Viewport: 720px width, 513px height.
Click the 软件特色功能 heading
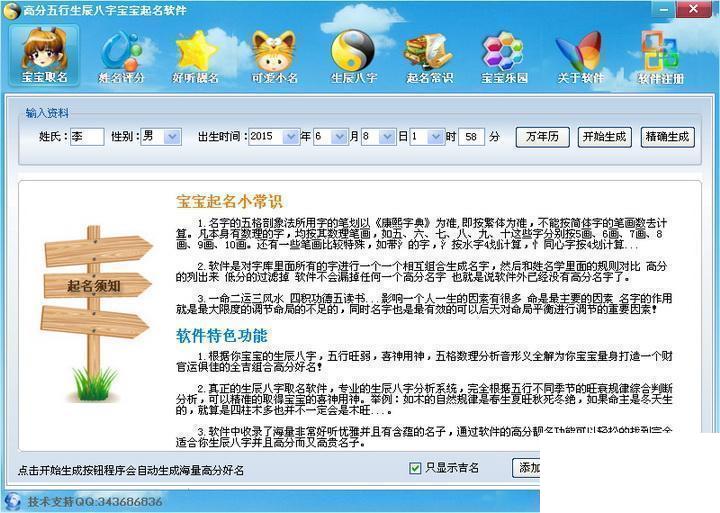(221, 336)
